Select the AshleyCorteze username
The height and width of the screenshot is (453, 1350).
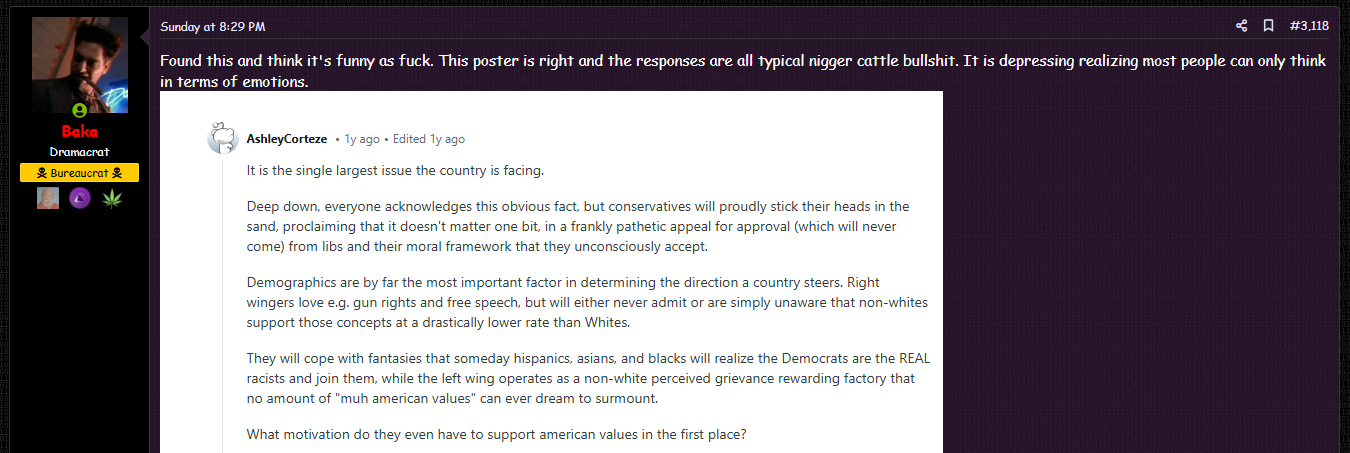click(x=286, y=139)
